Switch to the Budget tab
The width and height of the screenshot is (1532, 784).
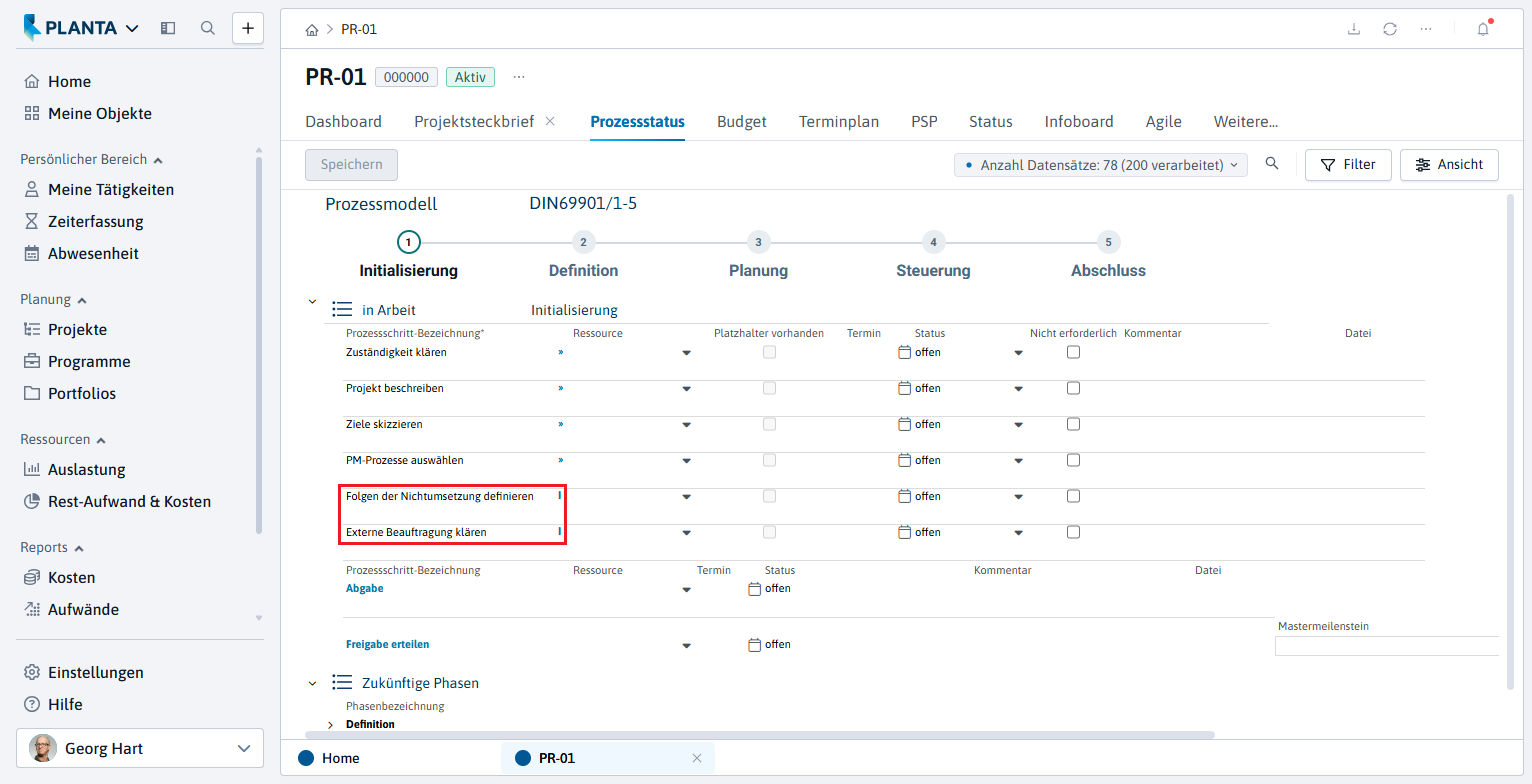click(742, 122)
